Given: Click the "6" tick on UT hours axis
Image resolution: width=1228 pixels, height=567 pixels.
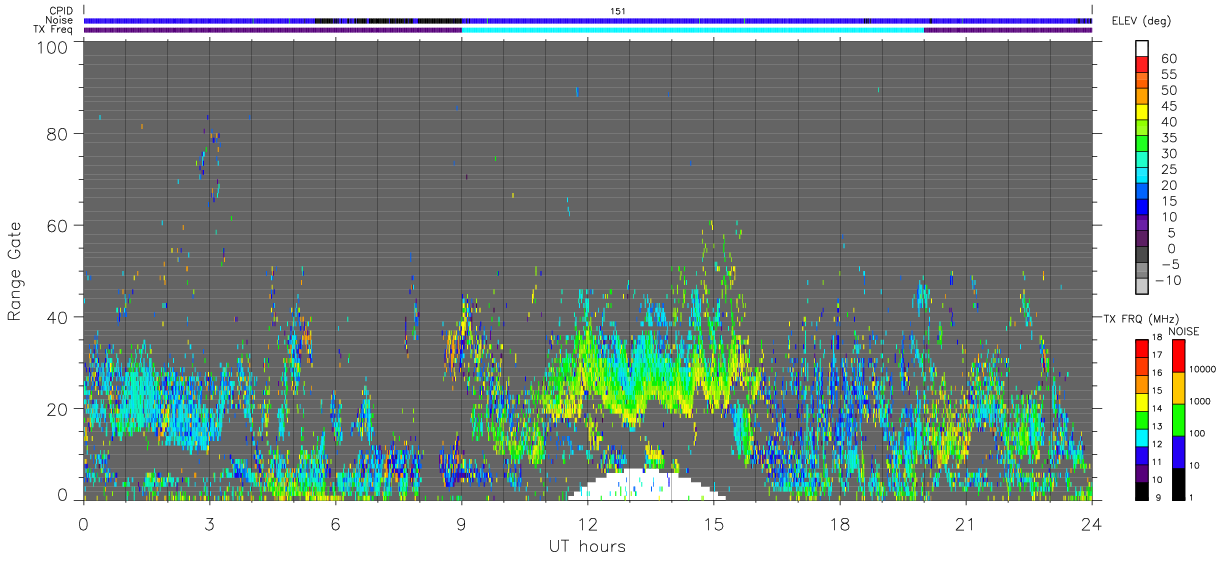Looking at the screenshot, I should [x=336, y=524].
